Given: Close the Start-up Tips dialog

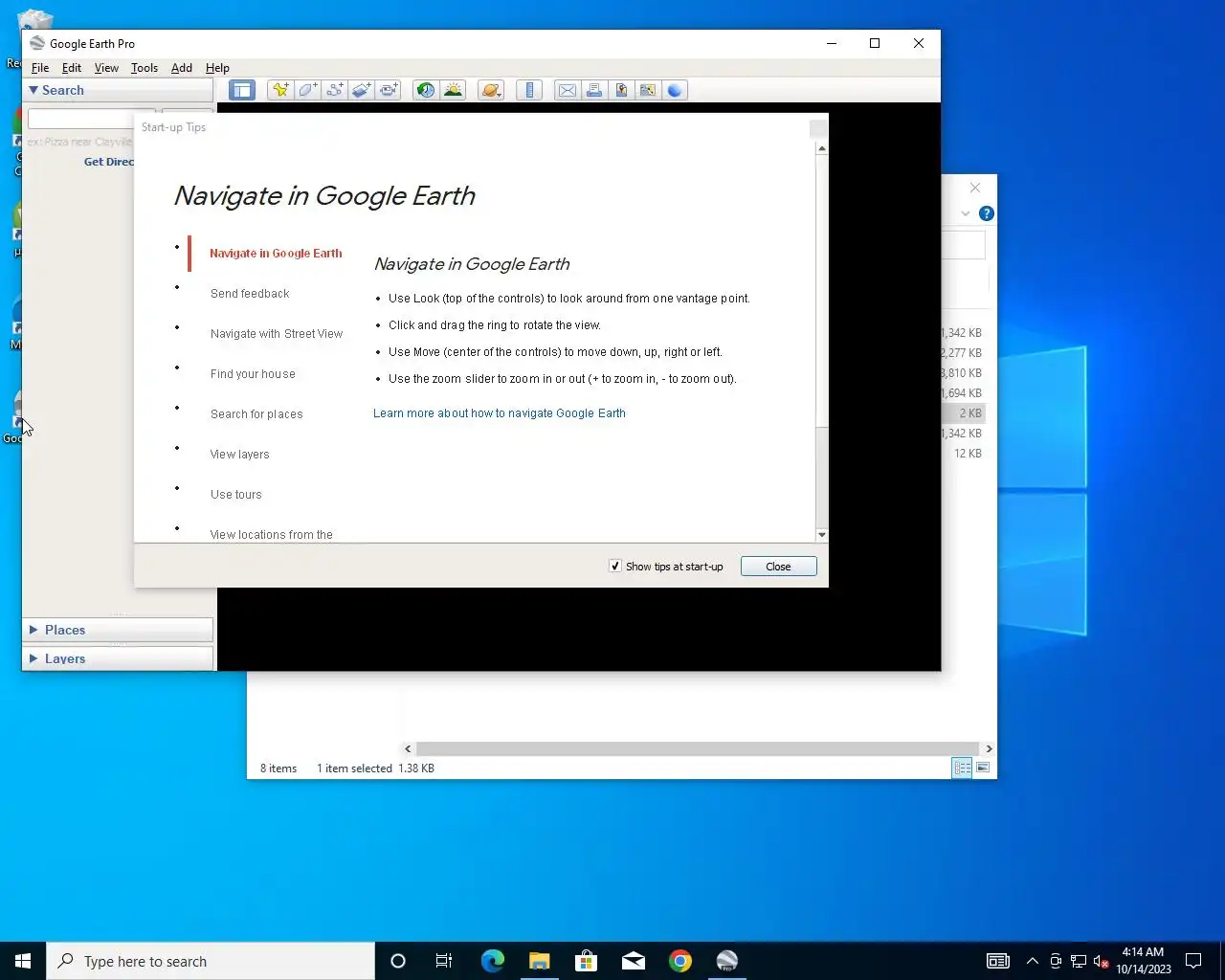Looking at the screenshot, I should click(778, 567).
